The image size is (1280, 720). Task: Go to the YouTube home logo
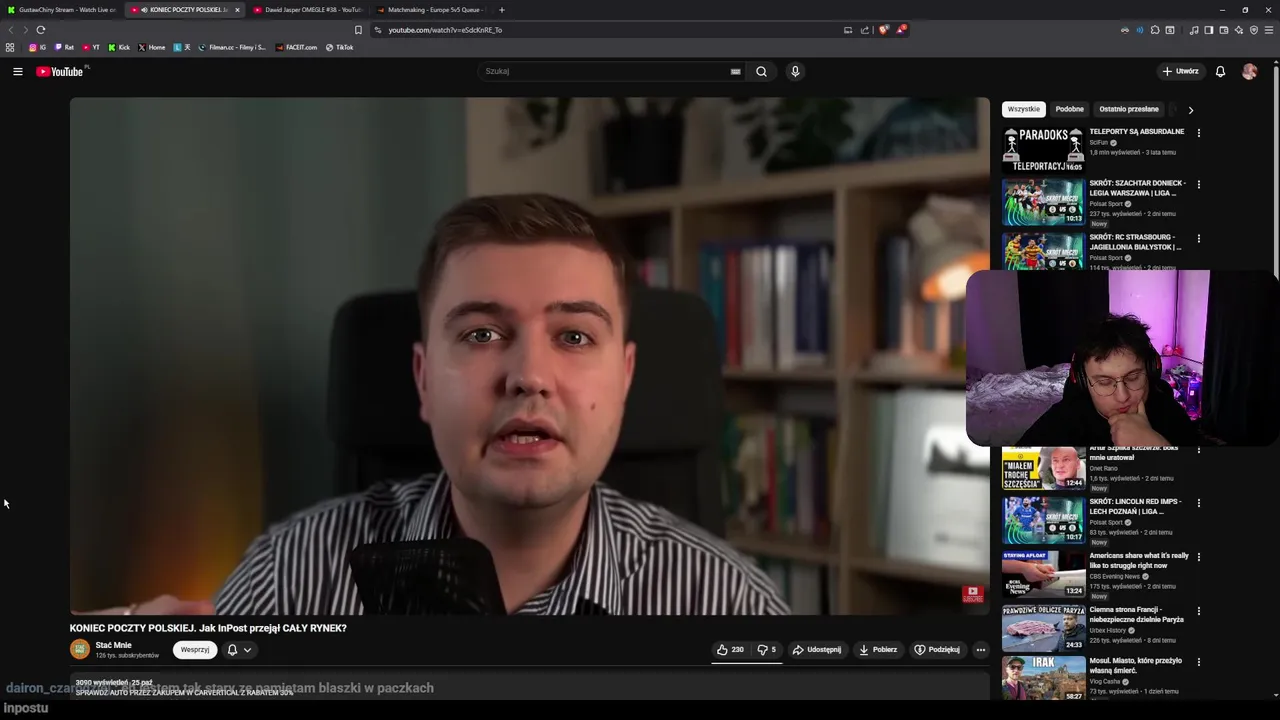60,71
